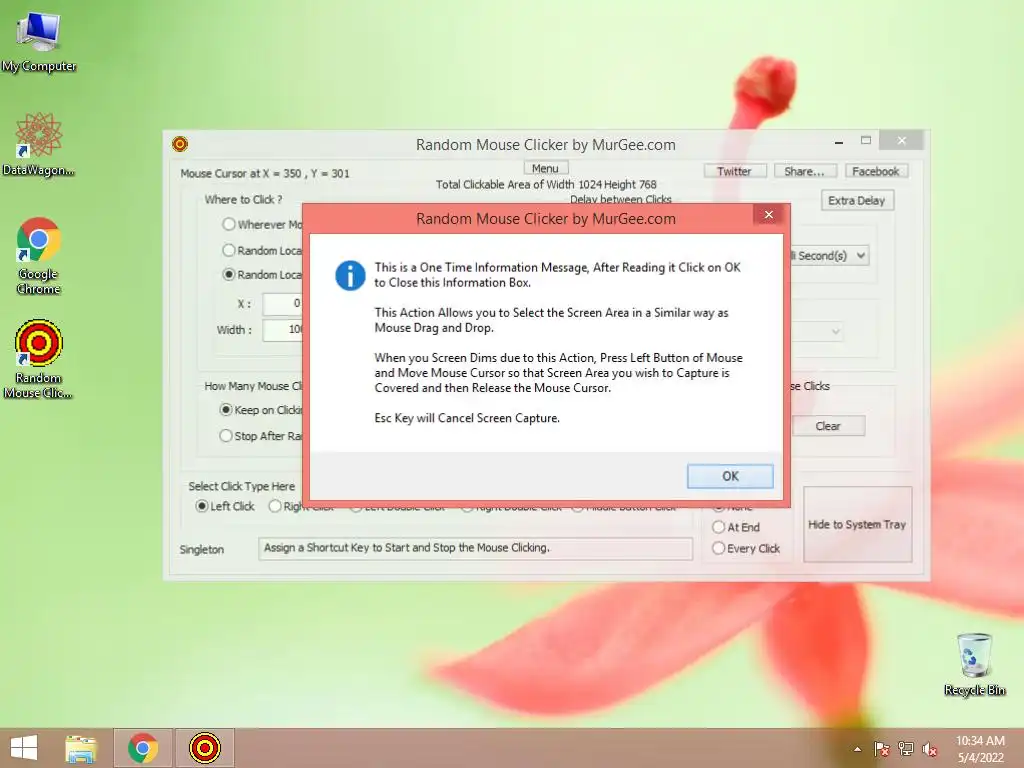Open Action Center flag icon

pyautogui.click(x=881, y=750)
